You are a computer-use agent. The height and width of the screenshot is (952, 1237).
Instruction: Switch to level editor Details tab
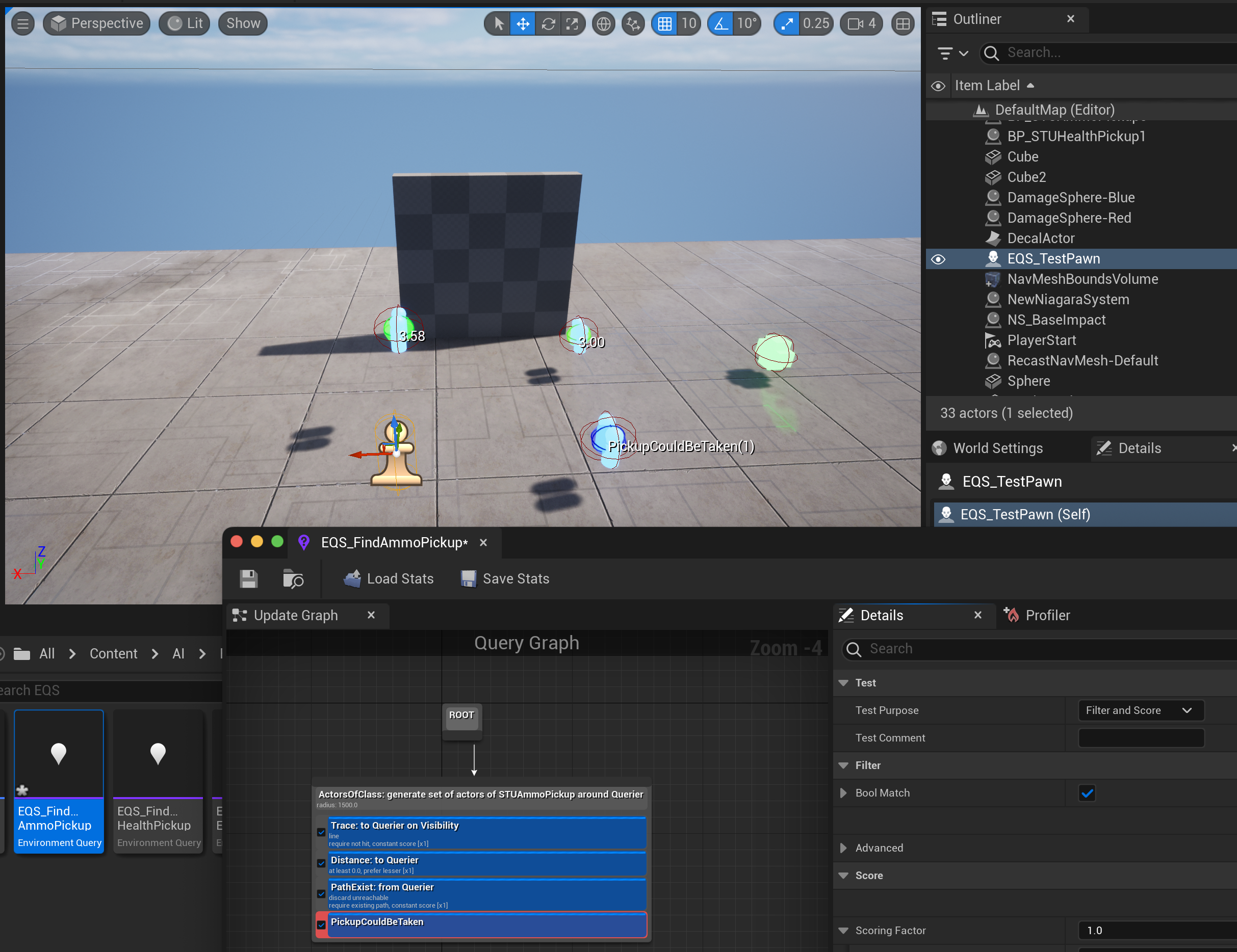[x=1140, y=448]
